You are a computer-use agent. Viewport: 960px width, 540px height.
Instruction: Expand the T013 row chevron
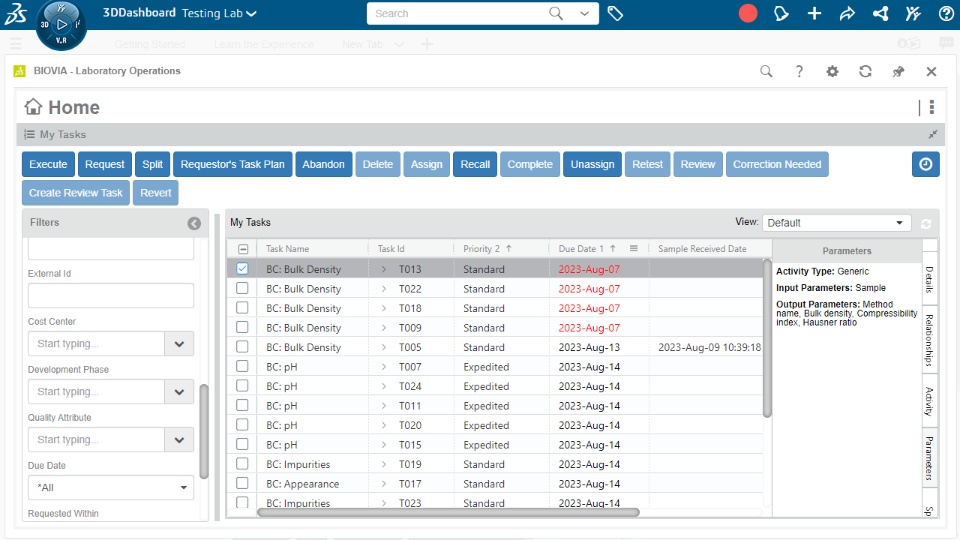point(384,269)
